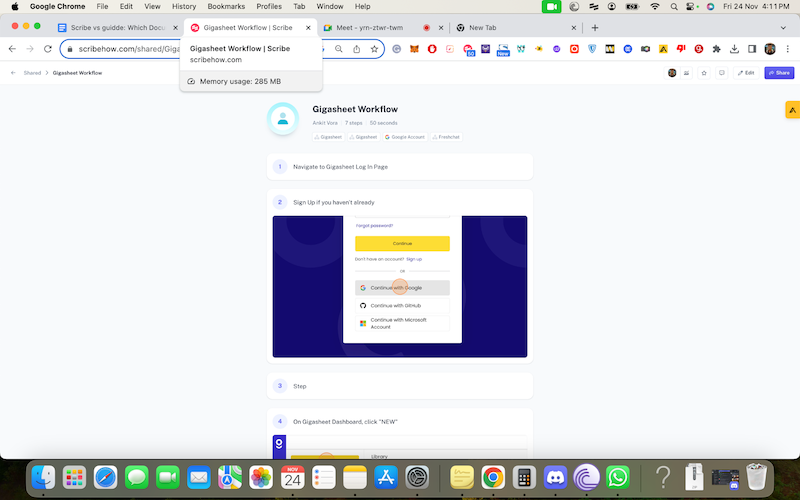Click the green camera menu bar icon
Screen dimensions: 800x500
[552, 7]
